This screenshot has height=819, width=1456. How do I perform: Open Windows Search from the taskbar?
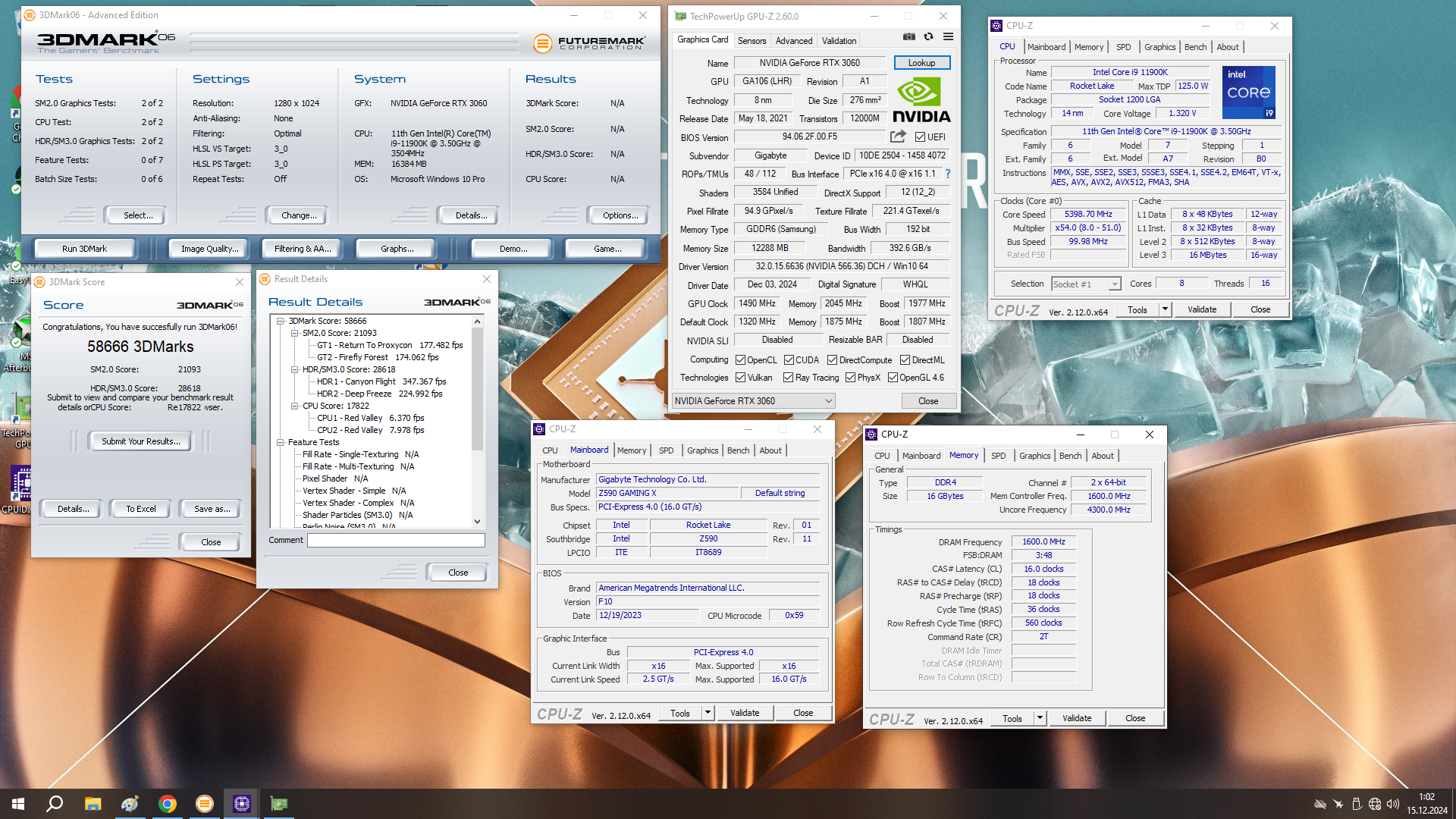tap(55, 804)
